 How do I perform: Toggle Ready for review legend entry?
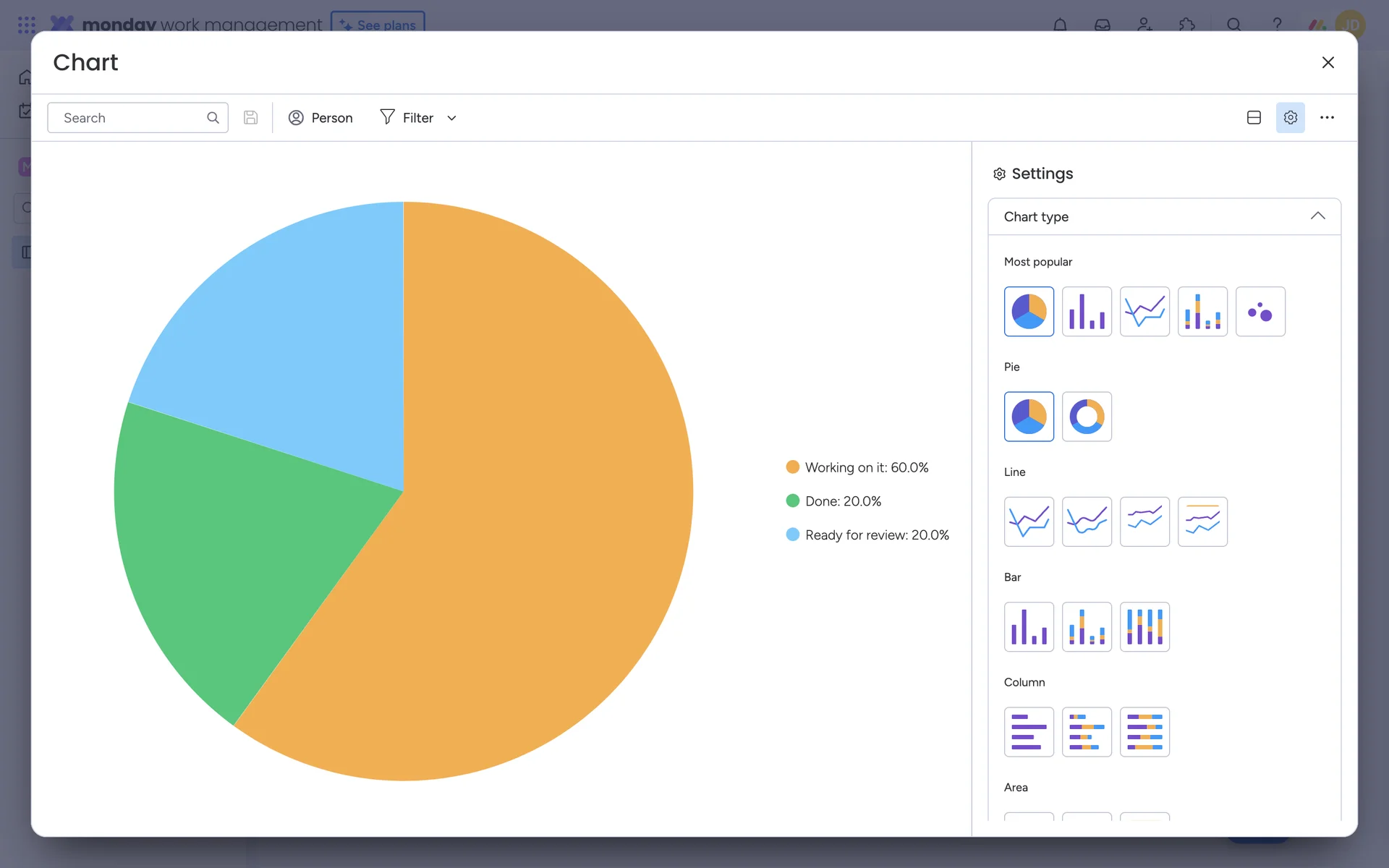tap(876, 535)
